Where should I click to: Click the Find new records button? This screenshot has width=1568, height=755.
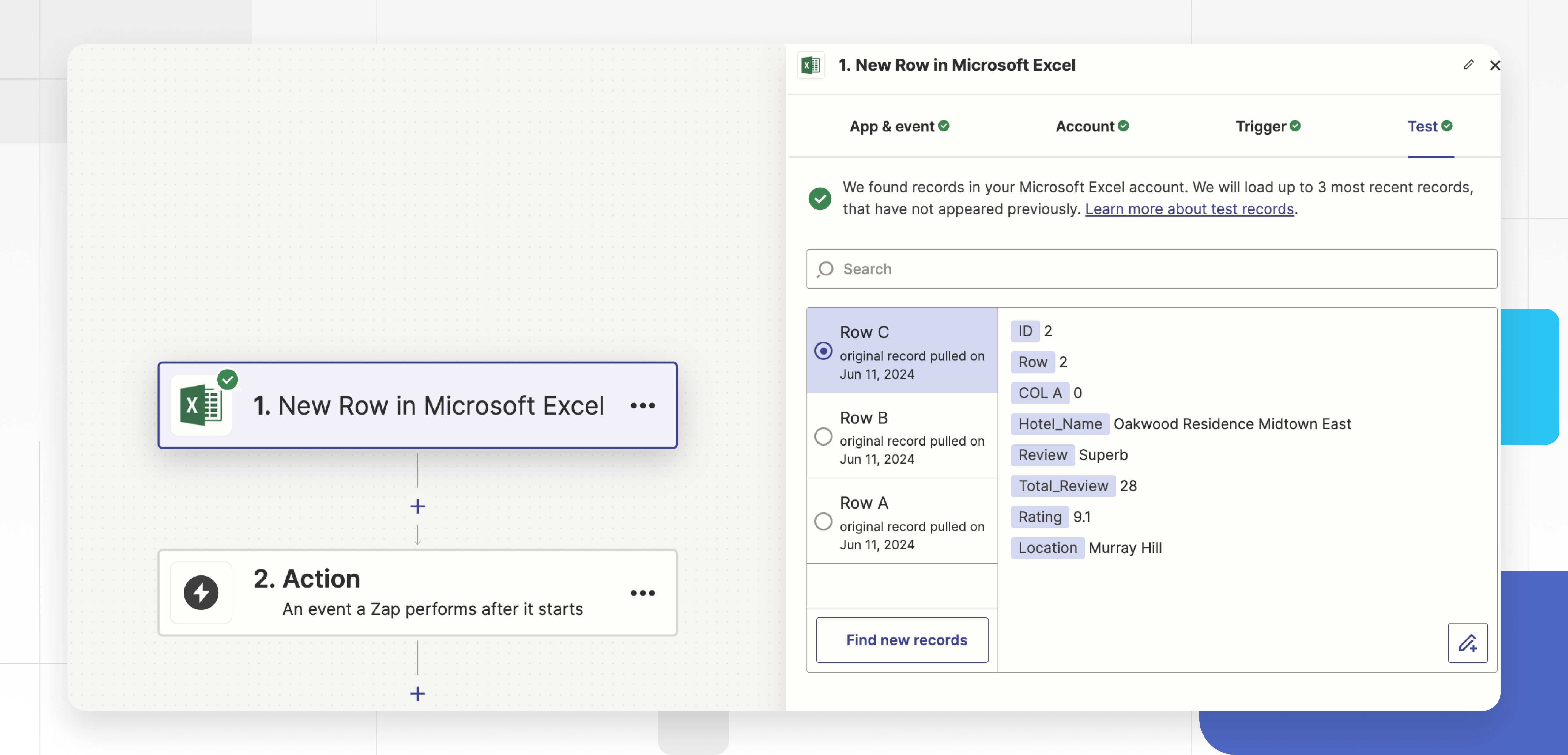click(902, 640)
